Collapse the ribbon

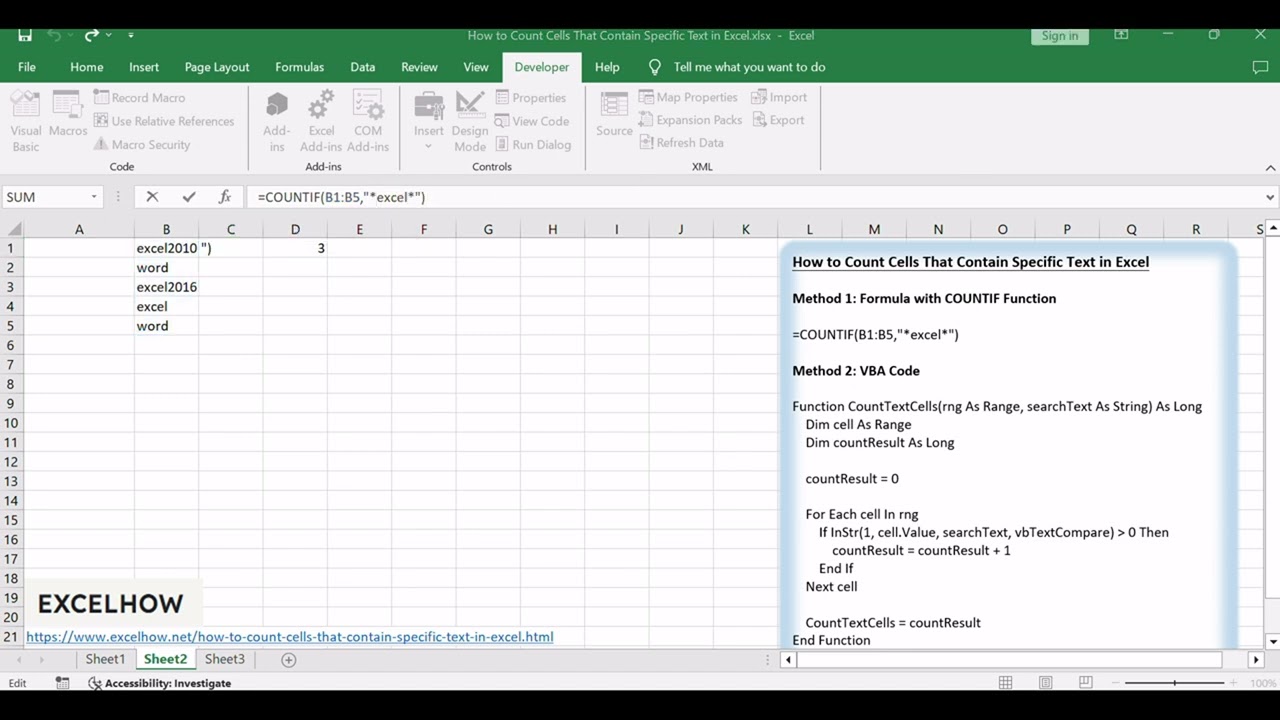point(1270,167)
